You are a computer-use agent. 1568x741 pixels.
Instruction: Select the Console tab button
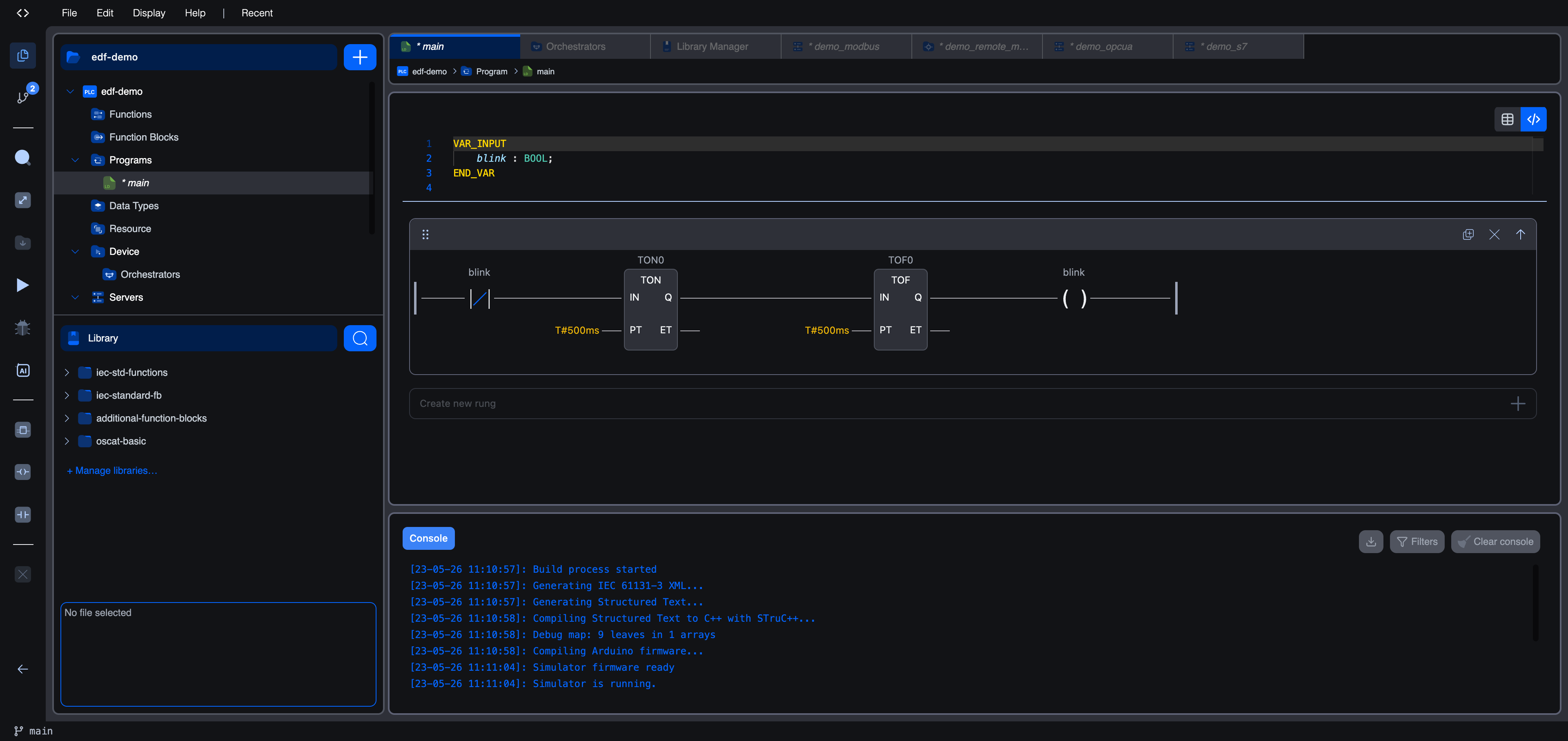[x=428, y=538]
